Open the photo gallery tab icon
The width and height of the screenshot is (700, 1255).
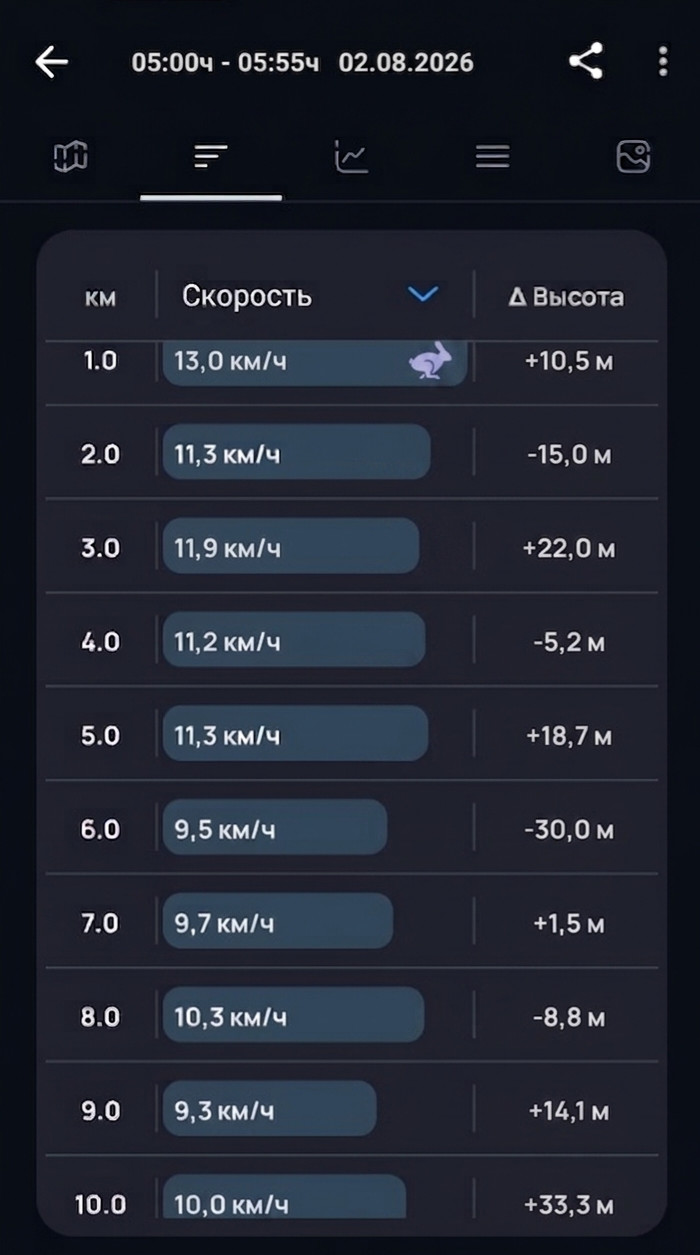click(x=634, y=156)
